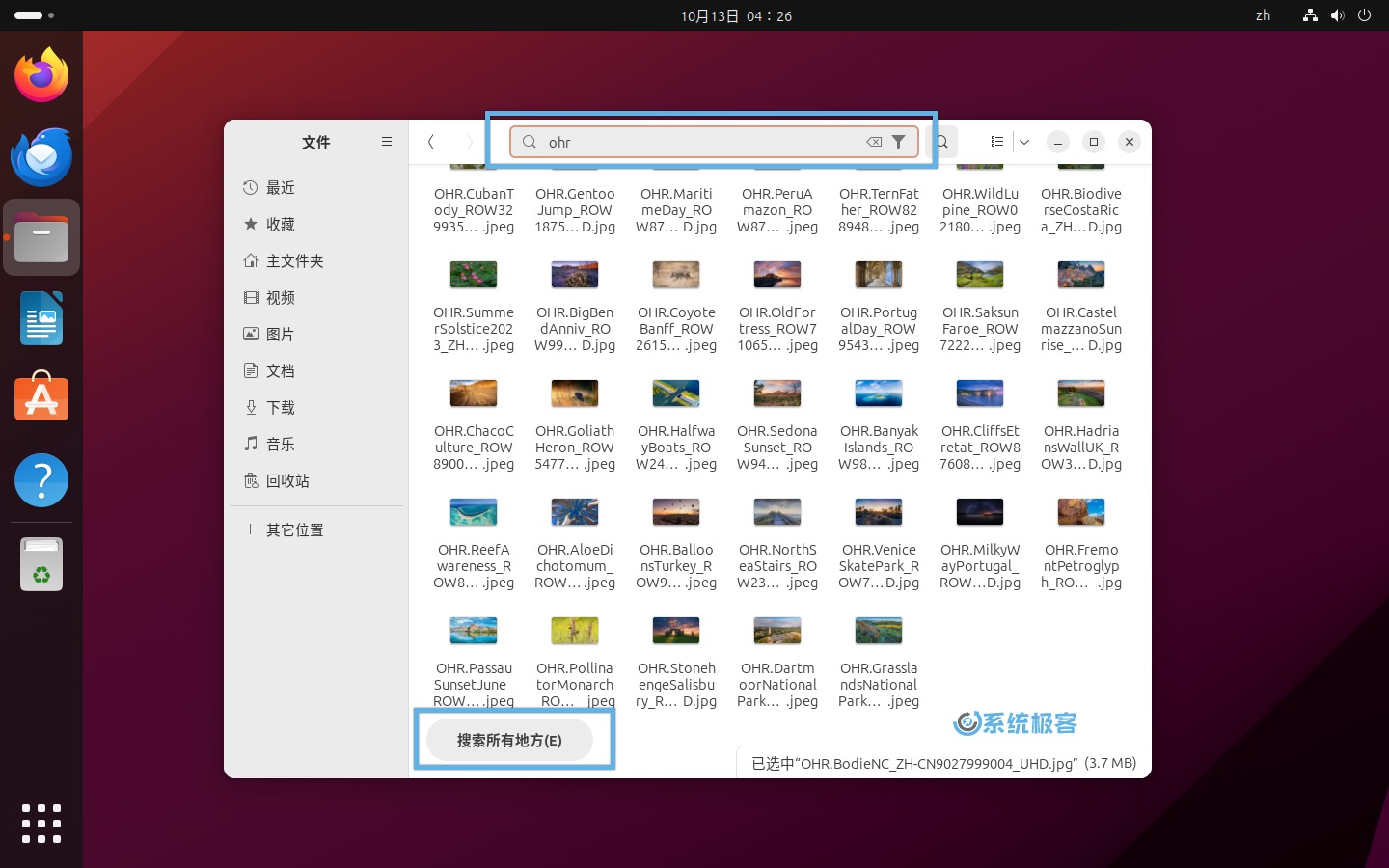Open the Help icon in dock
Viewport: 1389px width, 868px height.
41,479
